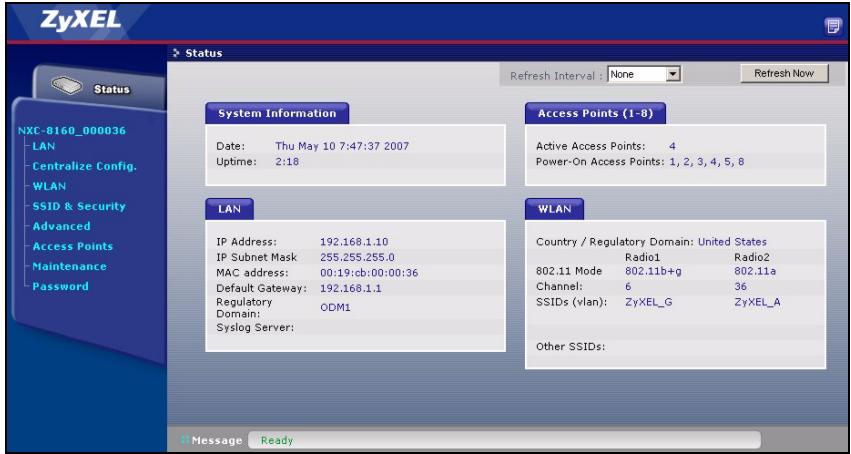This screenshot has width=851, height=454.
Task: Click the System Information panel header
Action: point(277,113)
